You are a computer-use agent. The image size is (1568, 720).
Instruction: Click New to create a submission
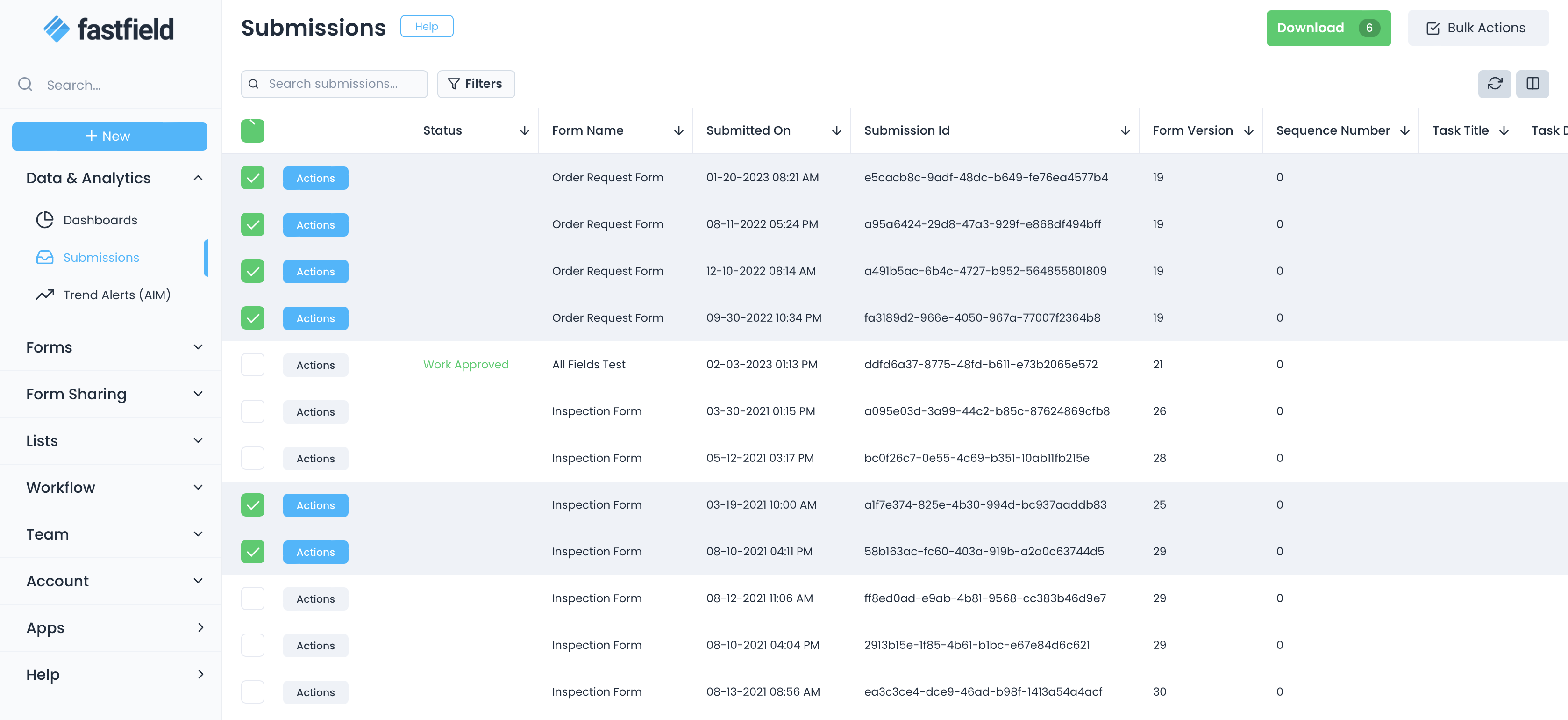(108, 135)
